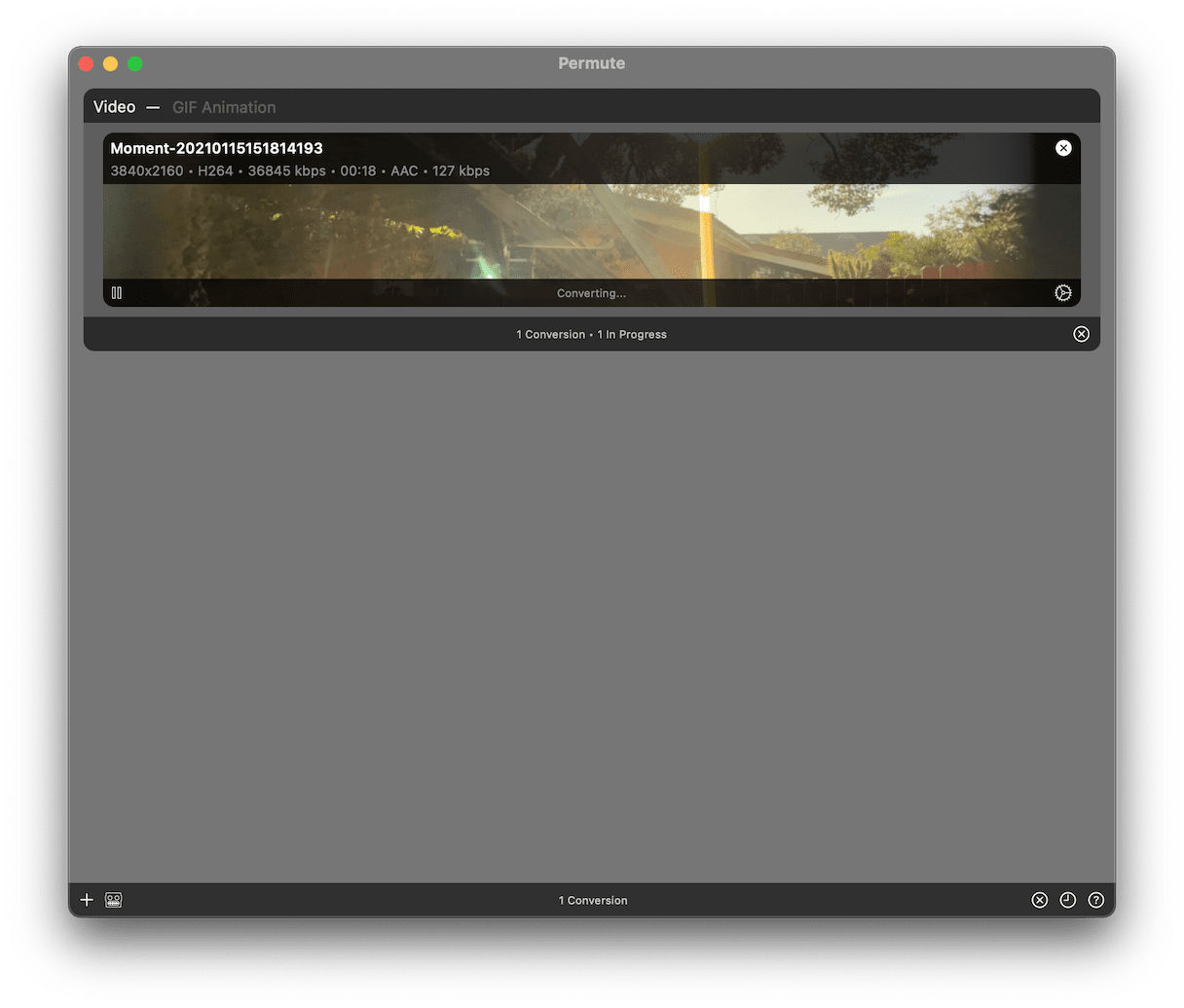
Task: Pause the ongoing video conversion
Action: (117, 292)
